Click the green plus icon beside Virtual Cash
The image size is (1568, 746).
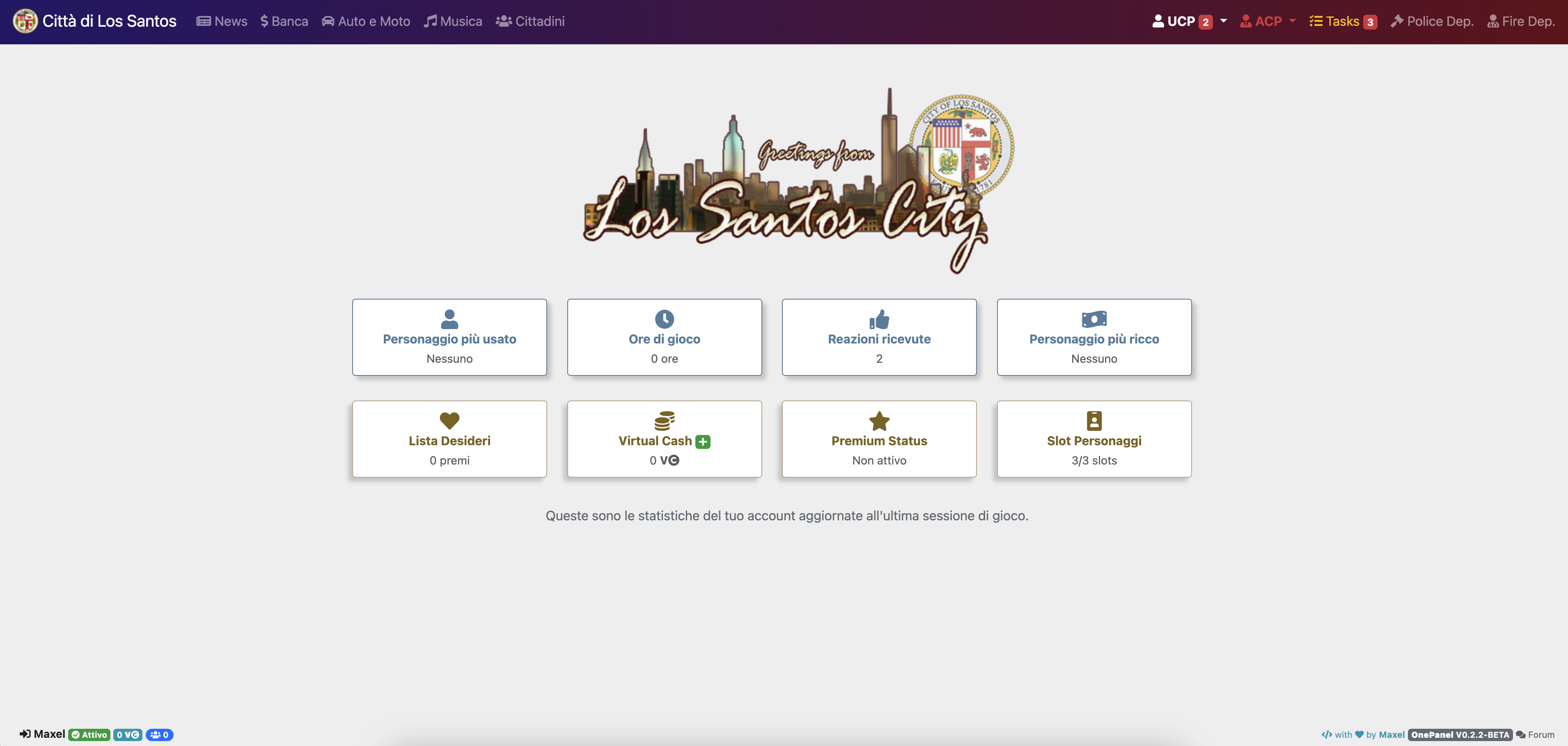(703, 442)
